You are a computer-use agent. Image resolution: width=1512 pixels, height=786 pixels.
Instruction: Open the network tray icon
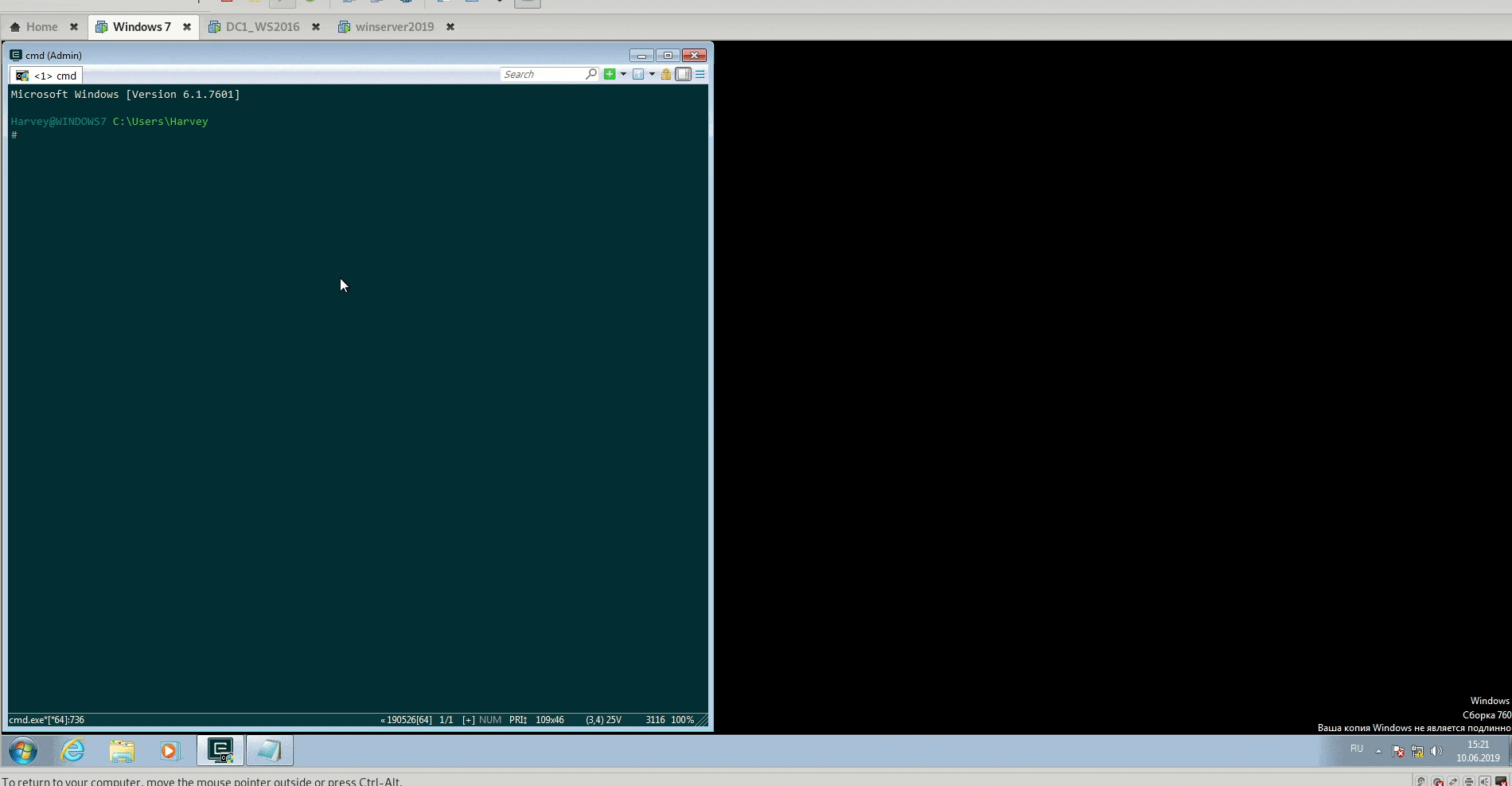(1417, 751)
